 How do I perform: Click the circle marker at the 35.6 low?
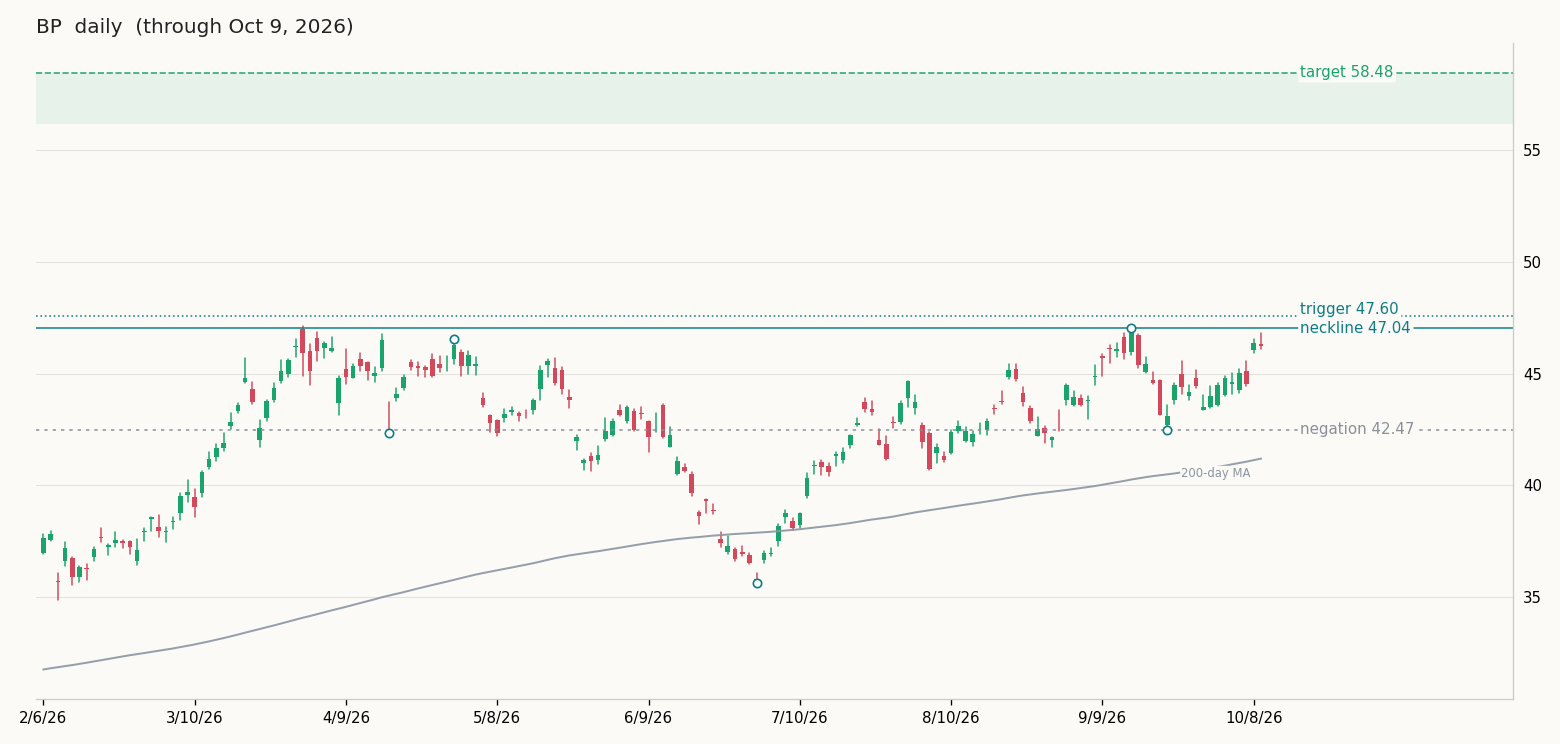pyautogui.click(x=757, y=583)
